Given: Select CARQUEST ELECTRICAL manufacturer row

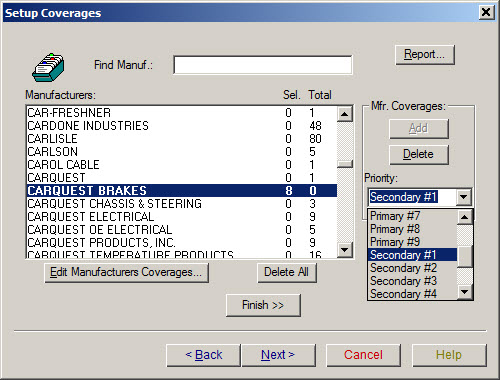Looking at the screenshot, I should (x=182, y=217).
